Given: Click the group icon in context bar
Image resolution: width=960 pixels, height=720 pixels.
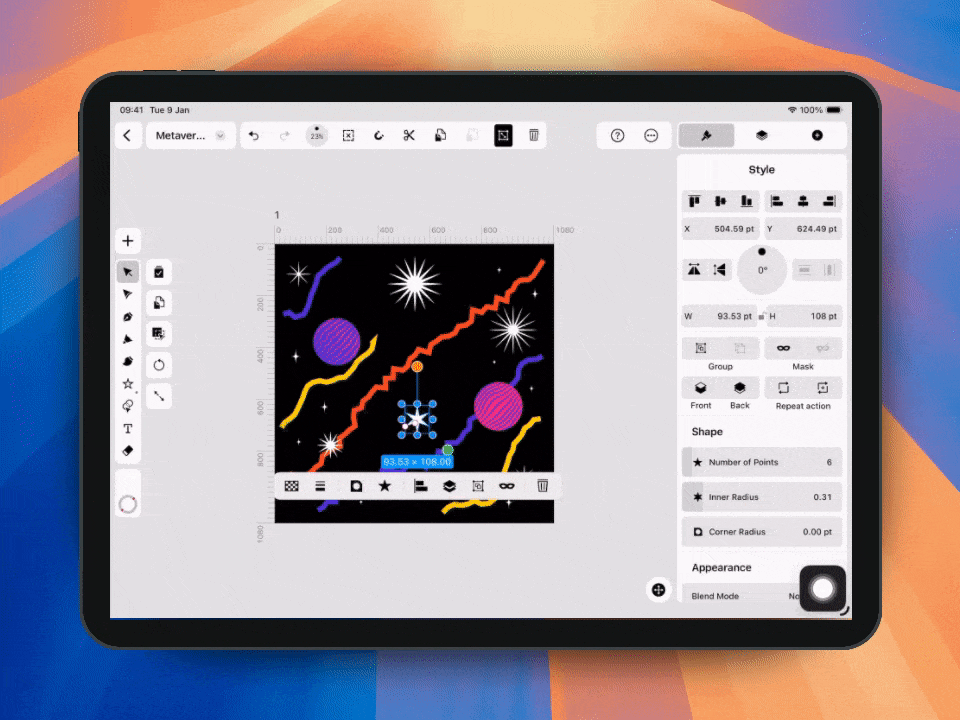Looking at the screenshot, I should (x=478, y=486).
